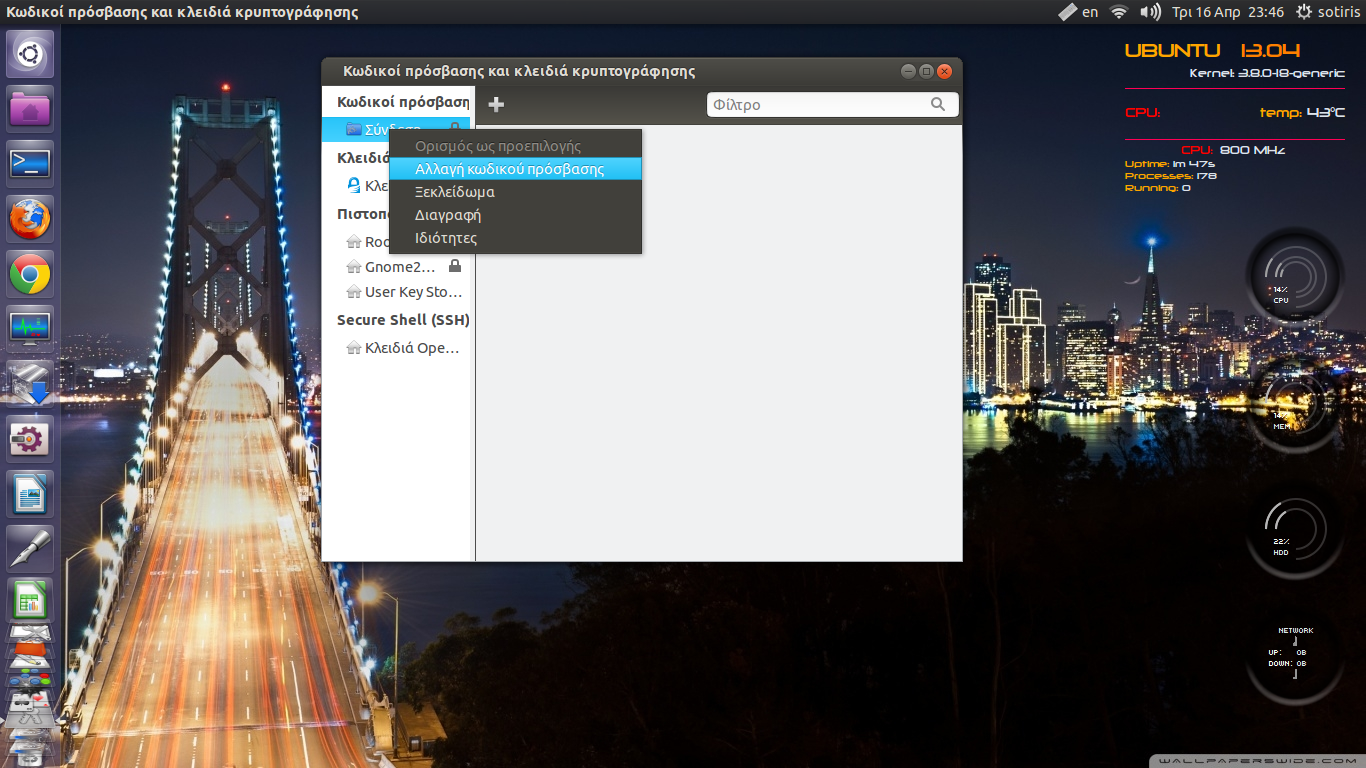Click the padlock next to Gnome2 keystore

click(455, 266)
